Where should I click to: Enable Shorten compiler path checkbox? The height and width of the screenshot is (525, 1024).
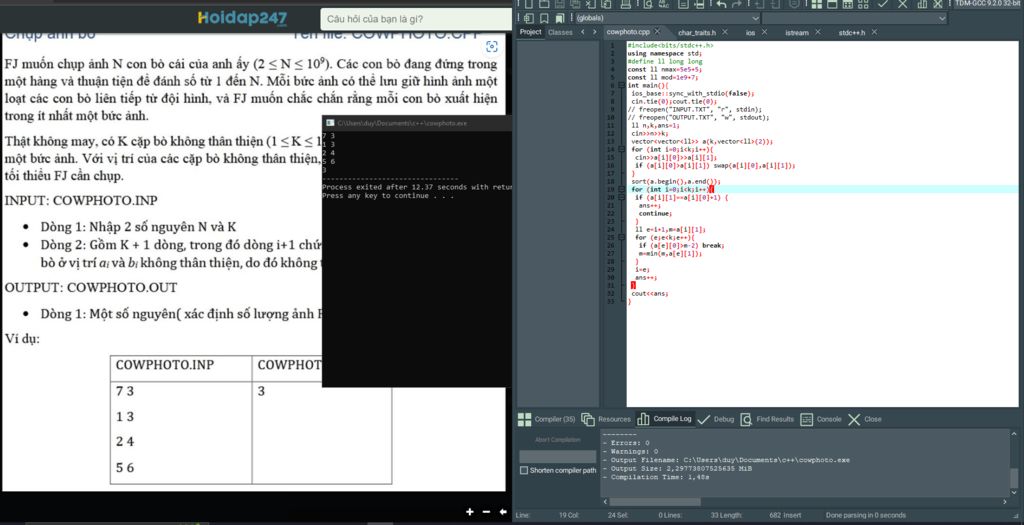pos(524,470)
